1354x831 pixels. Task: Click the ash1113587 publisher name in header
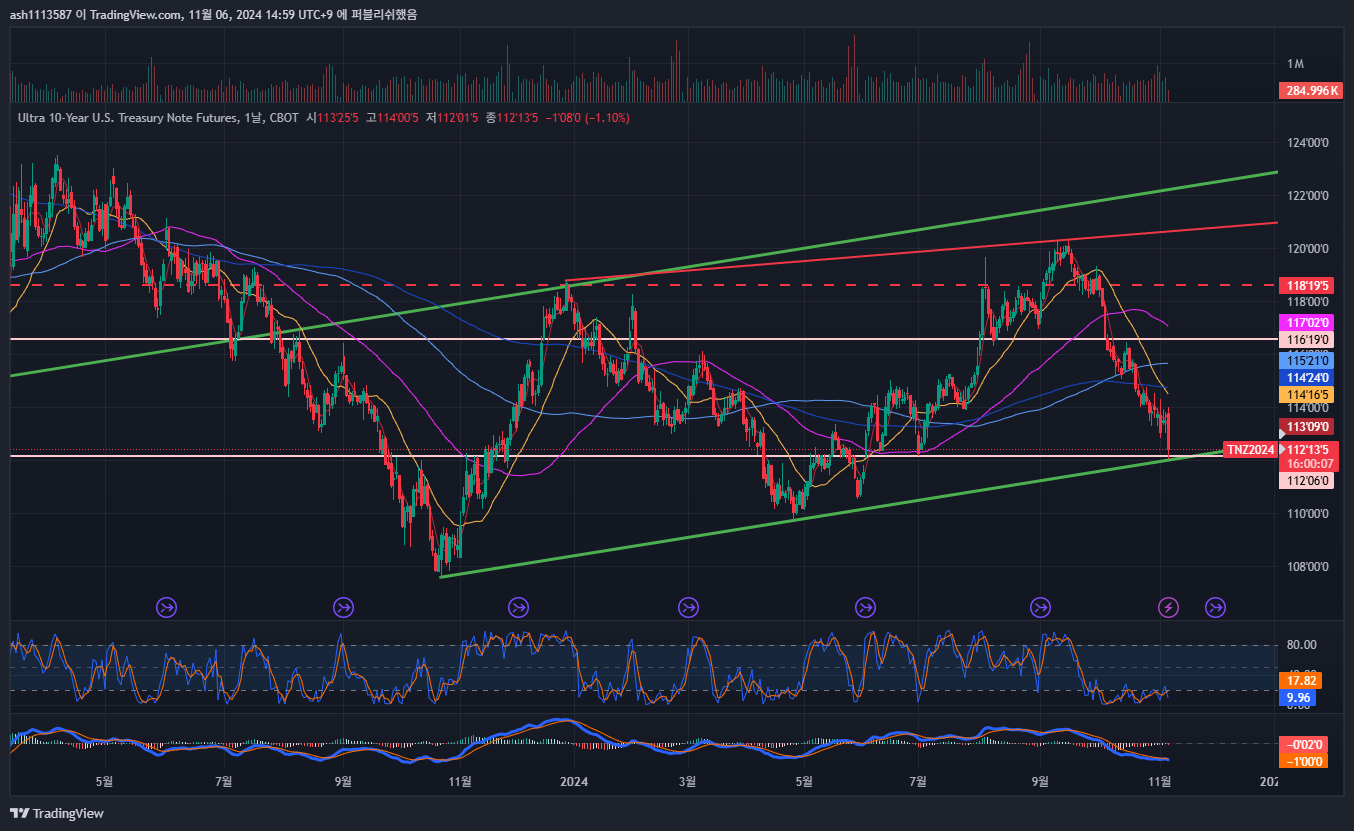42,14
